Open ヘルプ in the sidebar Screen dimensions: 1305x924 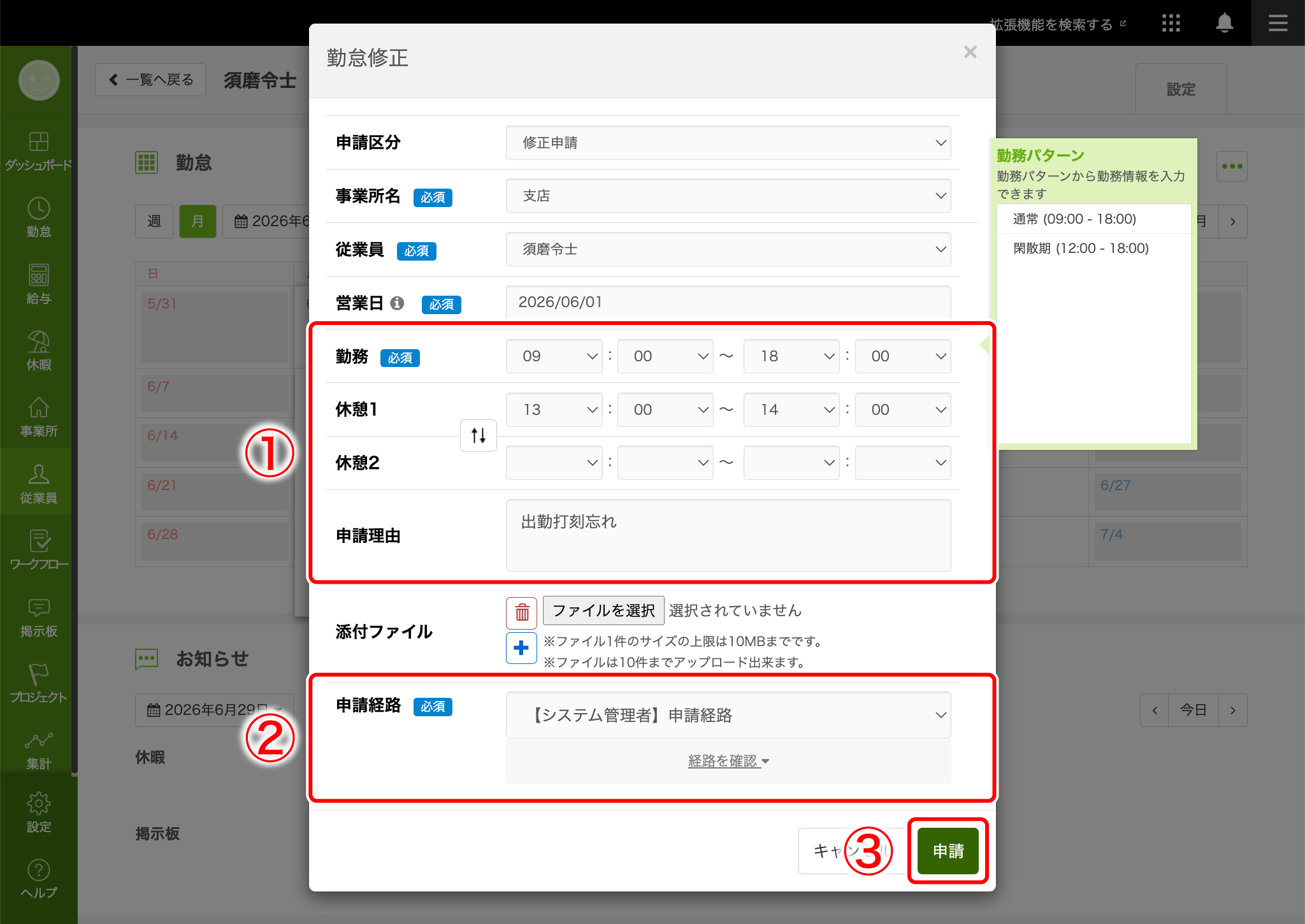(x=39, y=879)
